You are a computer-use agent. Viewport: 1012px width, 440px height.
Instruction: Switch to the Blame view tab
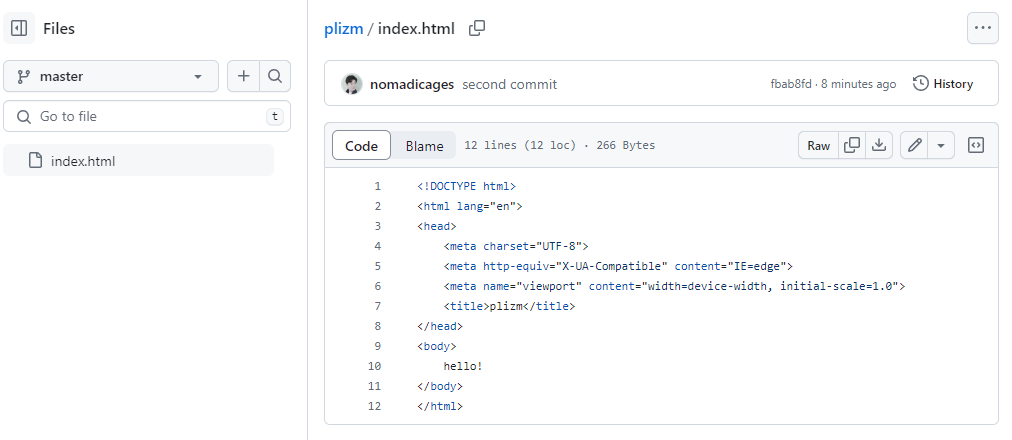(424, 146)
